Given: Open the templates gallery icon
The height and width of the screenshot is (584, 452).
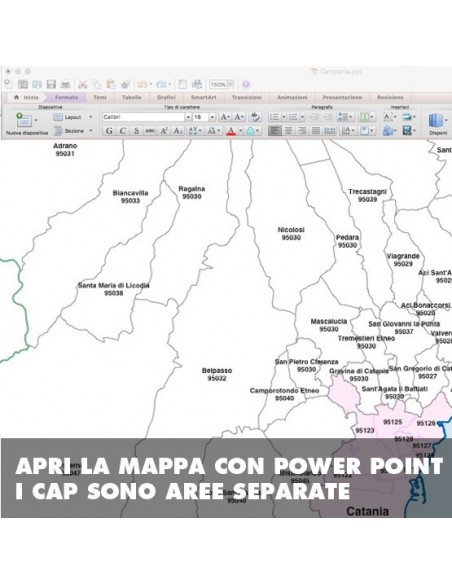Looking at the screenshot, I should coord(23,84).
